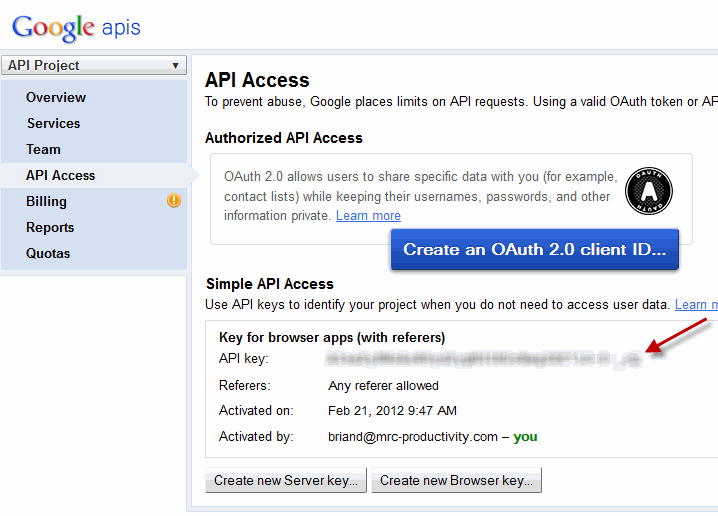
Task: Open the Quotas section
Action: click(x=48, y=253)
